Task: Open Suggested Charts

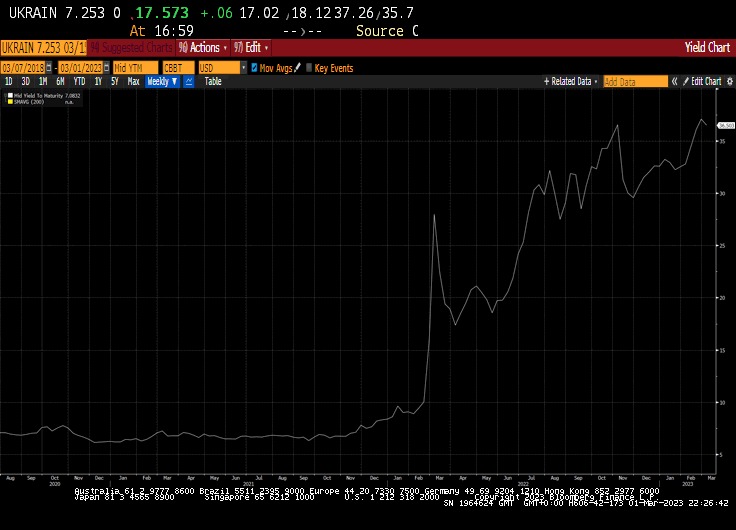Action: (x=131, y=47)
